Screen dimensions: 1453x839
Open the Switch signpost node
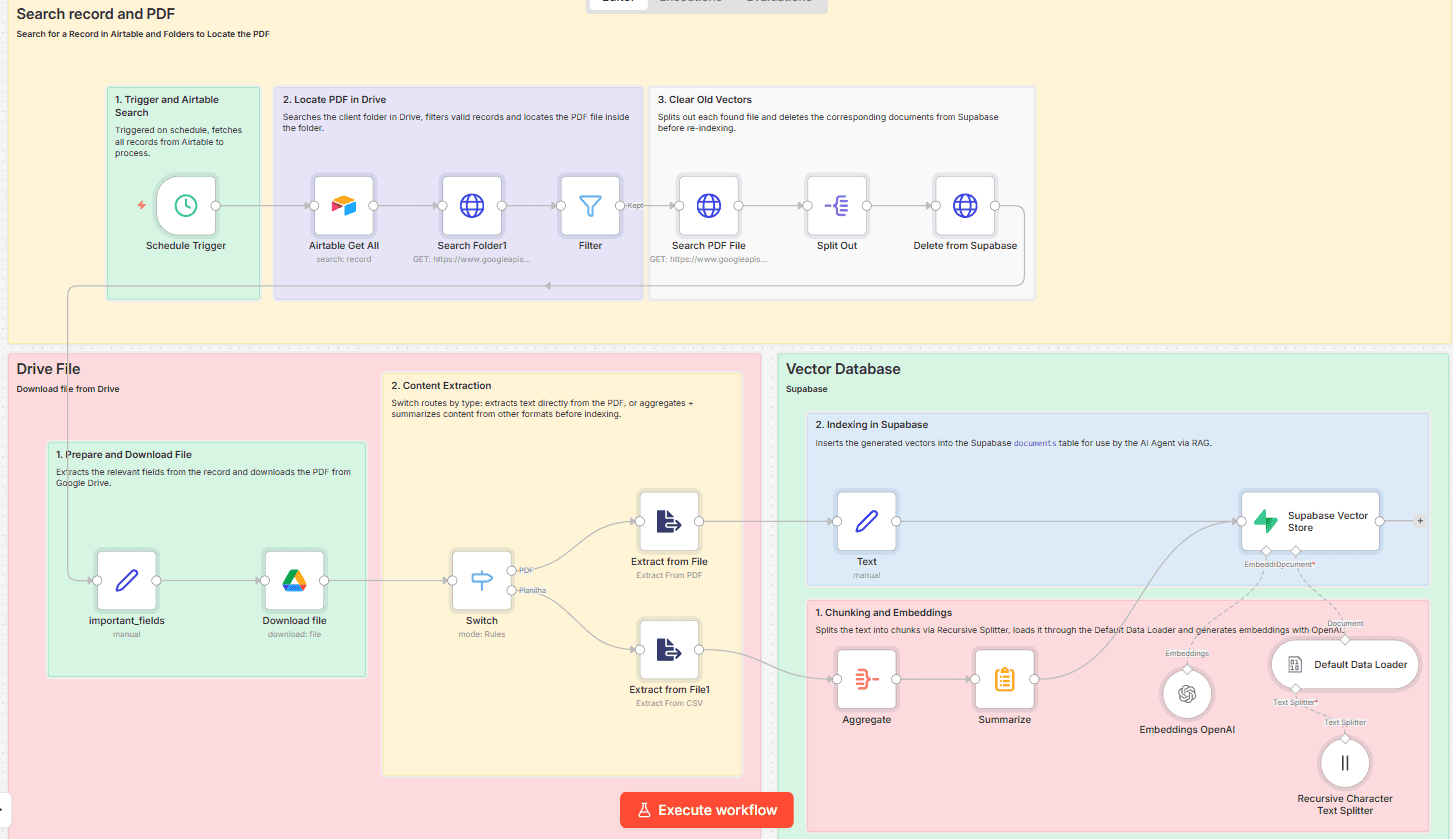coord(482,580)
